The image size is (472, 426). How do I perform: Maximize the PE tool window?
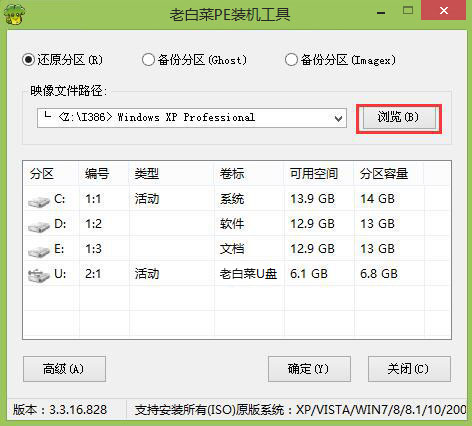408,11
